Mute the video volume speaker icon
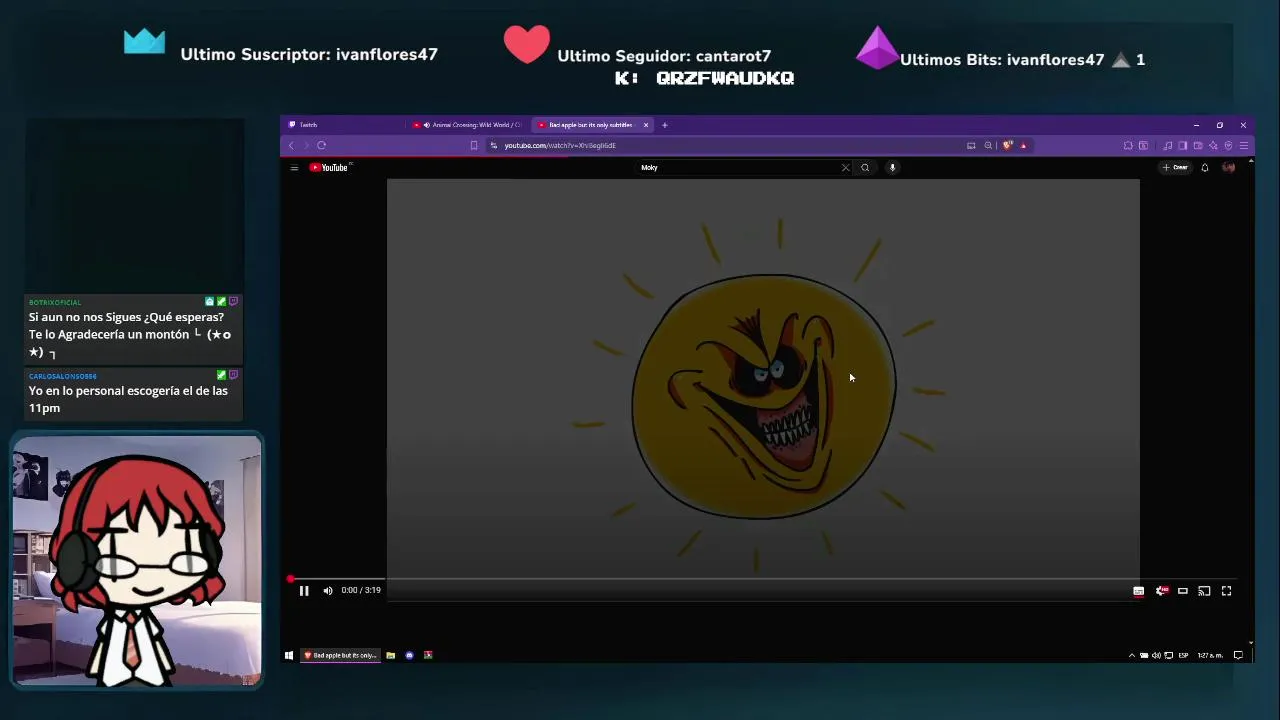This screenshot has width=1280, height=720. 327,591
